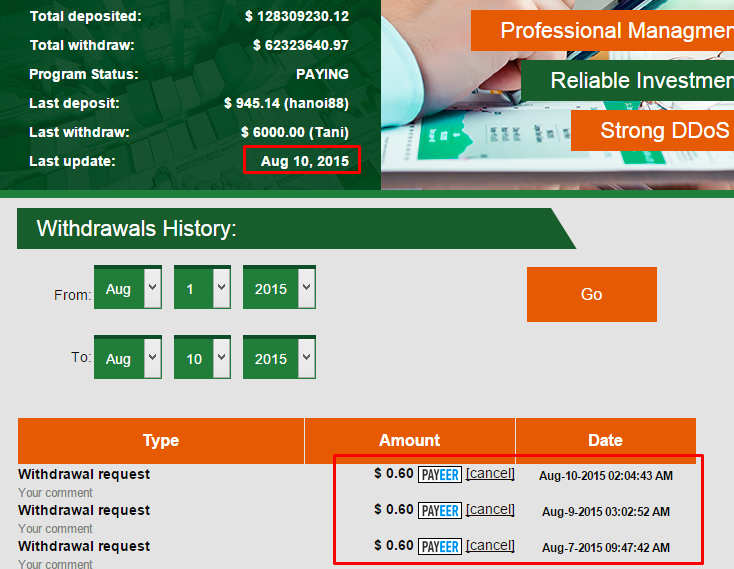Click the Reliable Investment banner

[x=627, y=81]
